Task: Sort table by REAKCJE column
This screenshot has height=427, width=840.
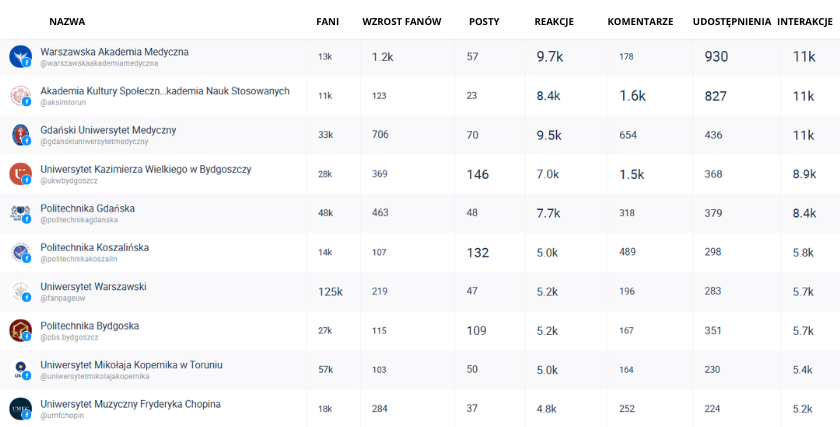Action: [554, 21]
